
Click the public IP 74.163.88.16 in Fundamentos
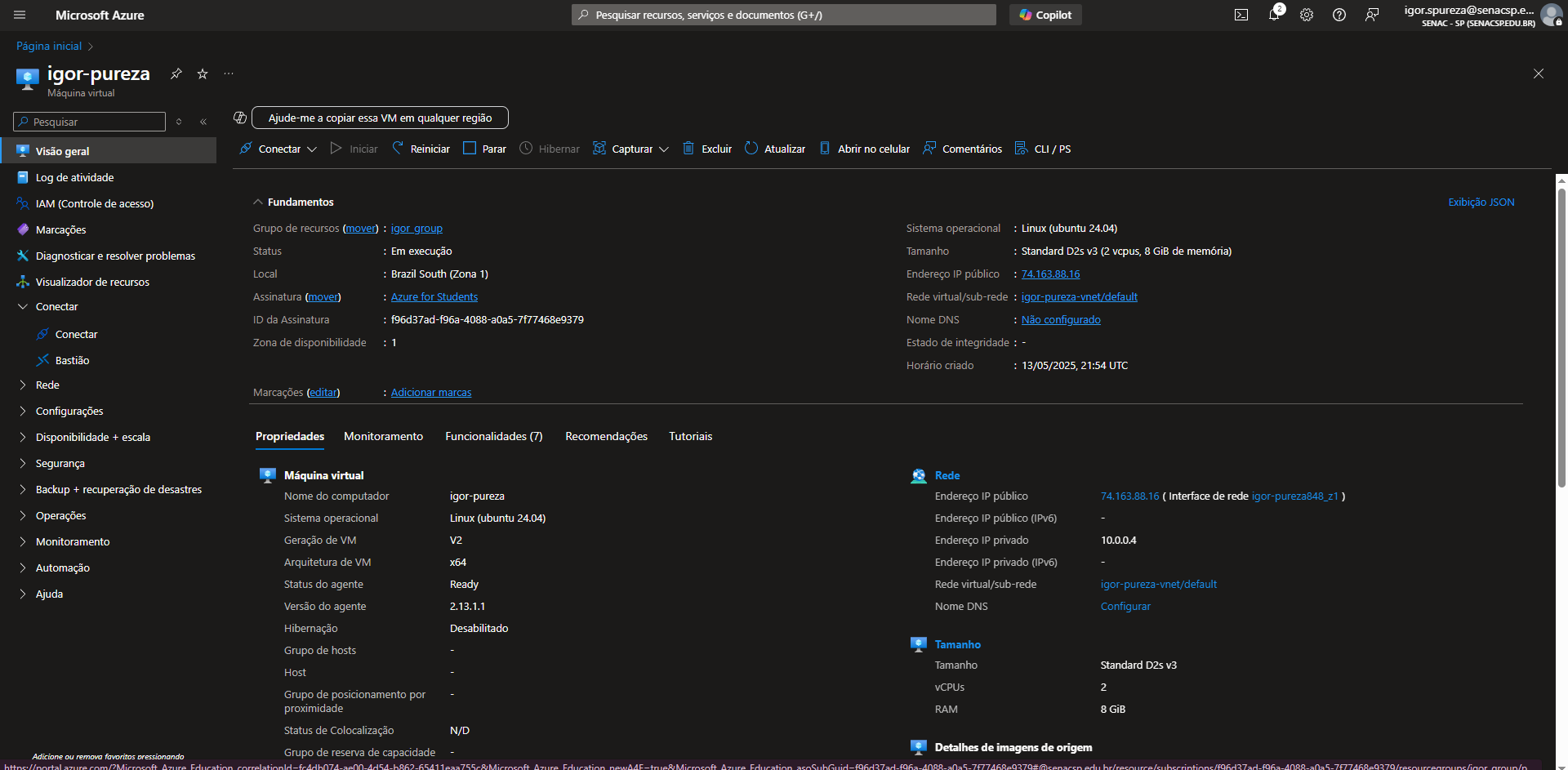pyautogui.click(x=1050, y=274)
